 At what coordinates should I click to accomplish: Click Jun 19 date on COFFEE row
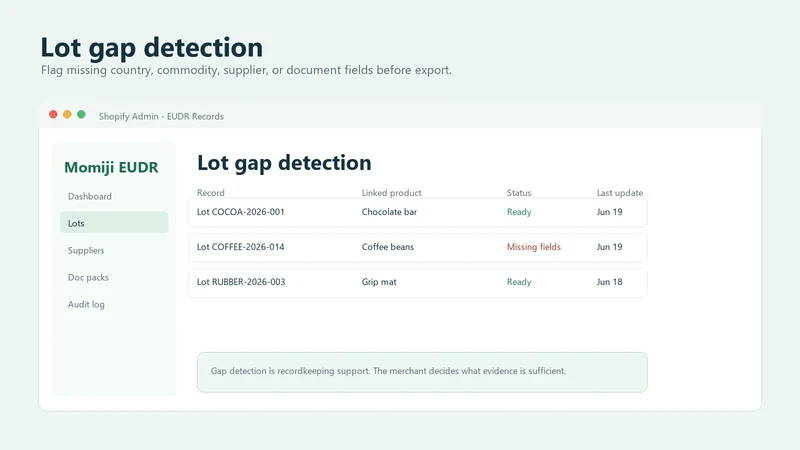point(610,247)
